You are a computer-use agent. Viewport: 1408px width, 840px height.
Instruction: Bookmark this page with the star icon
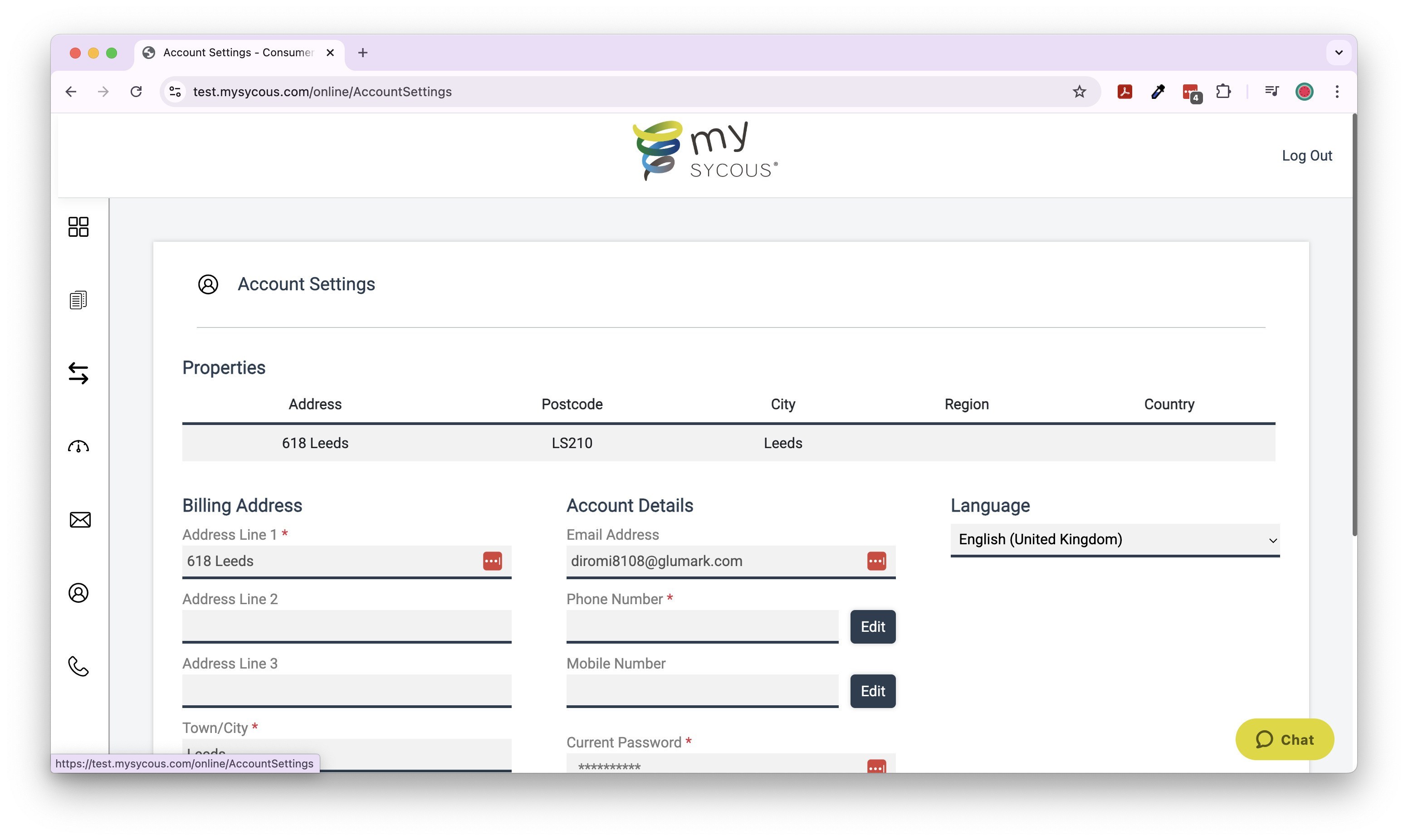1079,92
